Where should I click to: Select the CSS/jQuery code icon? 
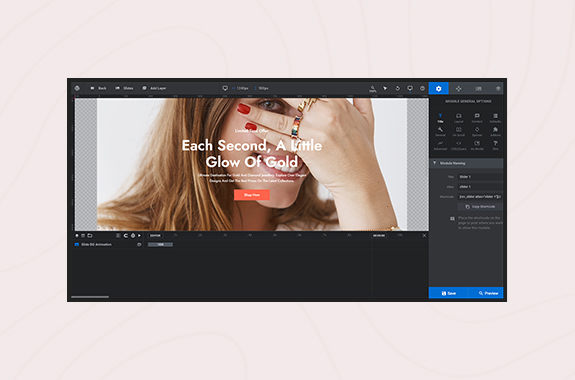point(459,146)
